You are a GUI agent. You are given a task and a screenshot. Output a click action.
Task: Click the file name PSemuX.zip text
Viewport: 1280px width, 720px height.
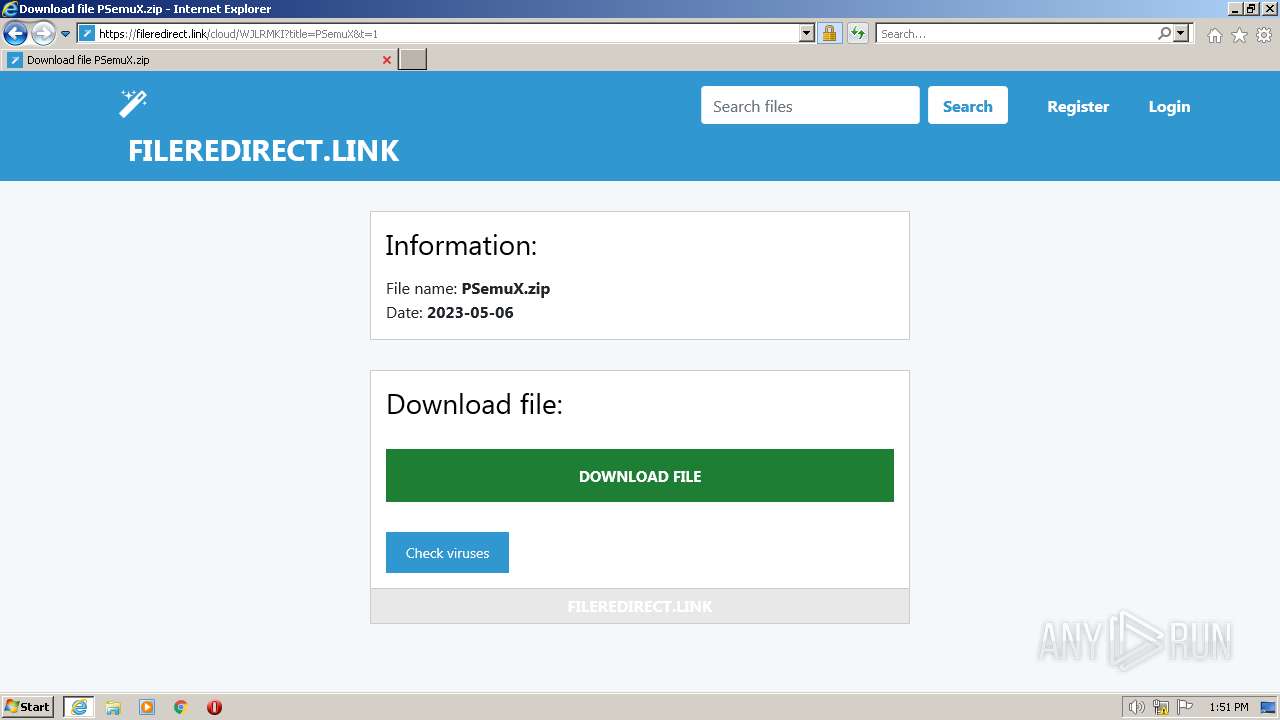pyautogui.click(x=506, y=289)
